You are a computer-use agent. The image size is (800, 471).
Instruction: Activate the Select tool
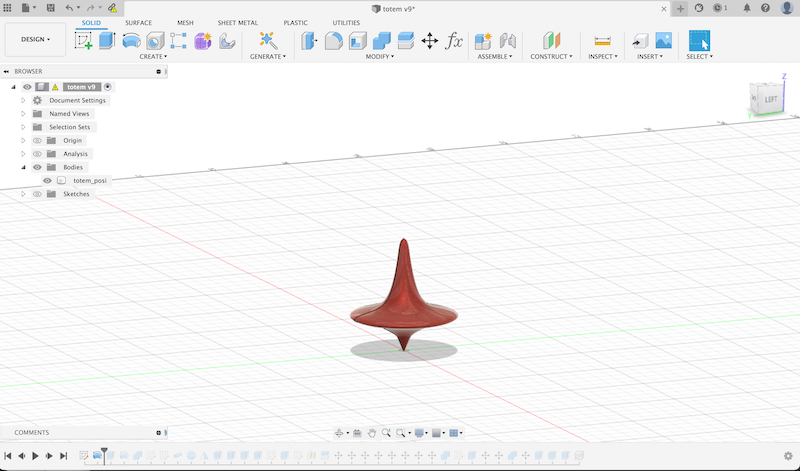(x=699, y=40)
